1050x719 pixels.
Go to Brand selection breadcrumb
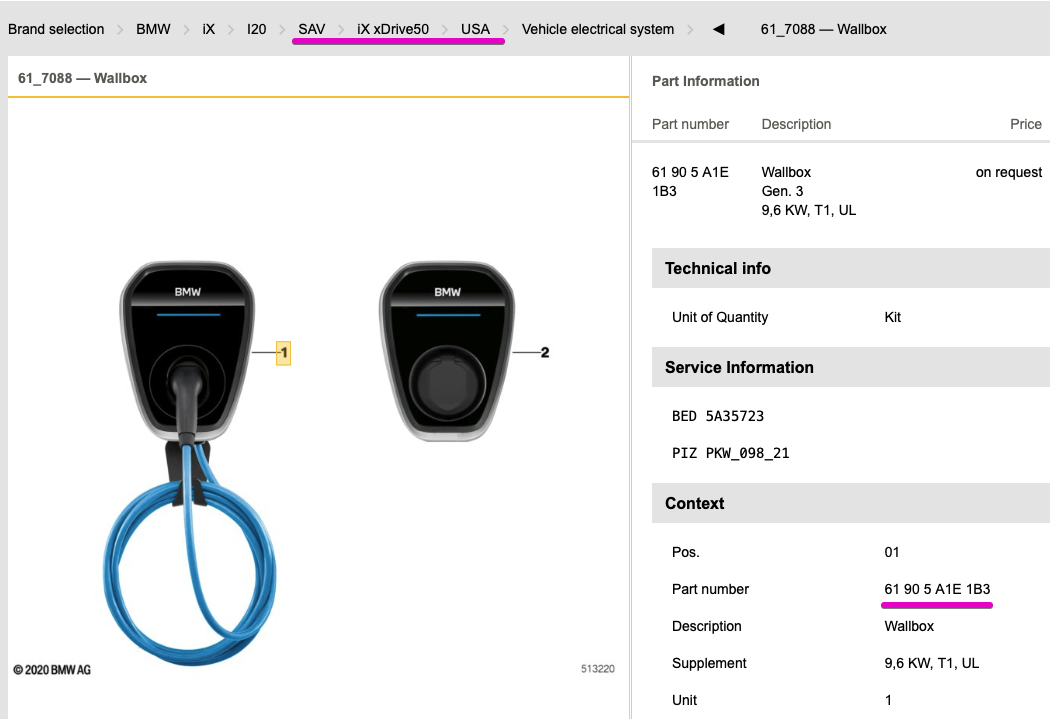point(56,29)
